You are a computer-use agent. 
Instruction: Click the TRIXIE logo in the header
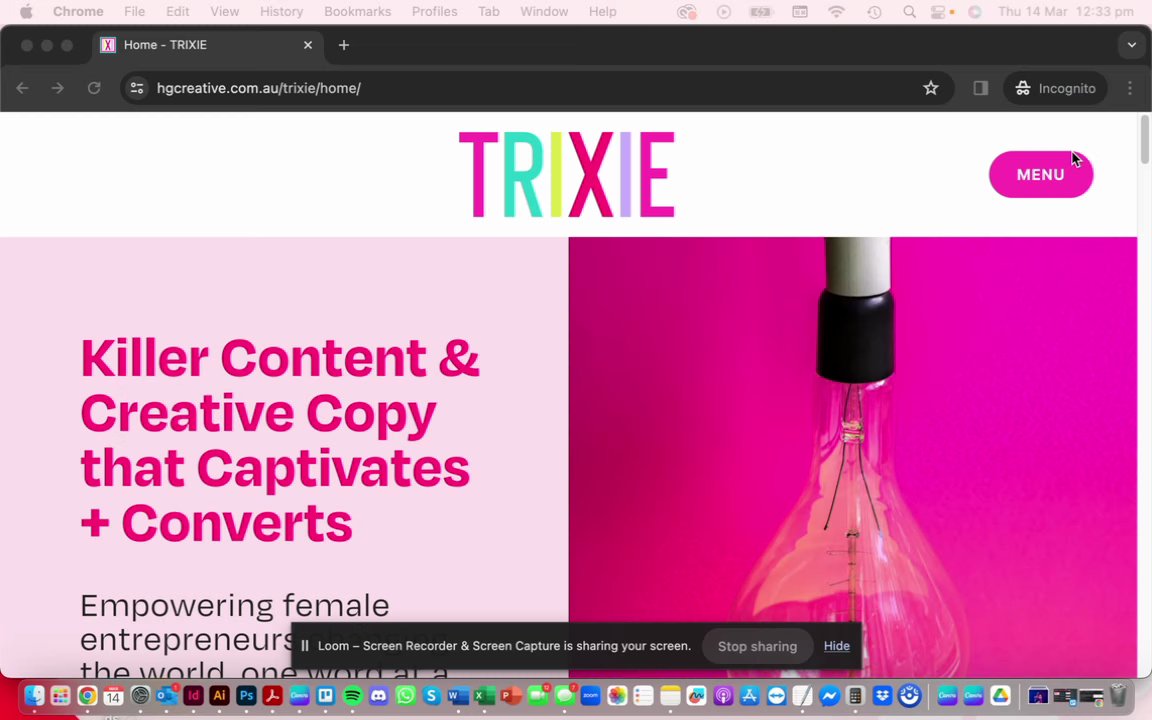pyautogui.click(x=566, y=174)
